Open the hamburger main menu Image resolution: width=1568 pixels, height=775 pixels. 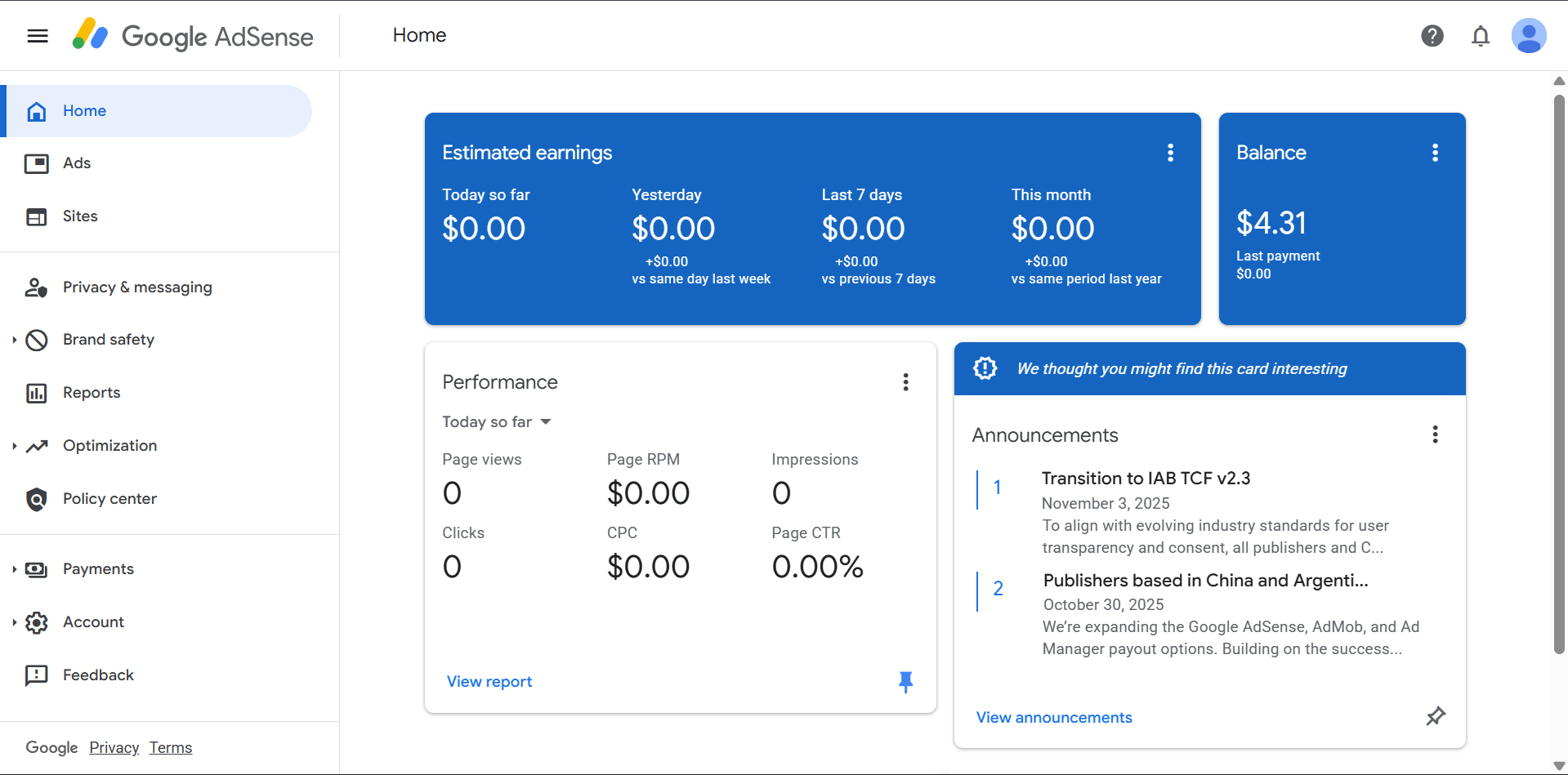[x=38, y=36]
